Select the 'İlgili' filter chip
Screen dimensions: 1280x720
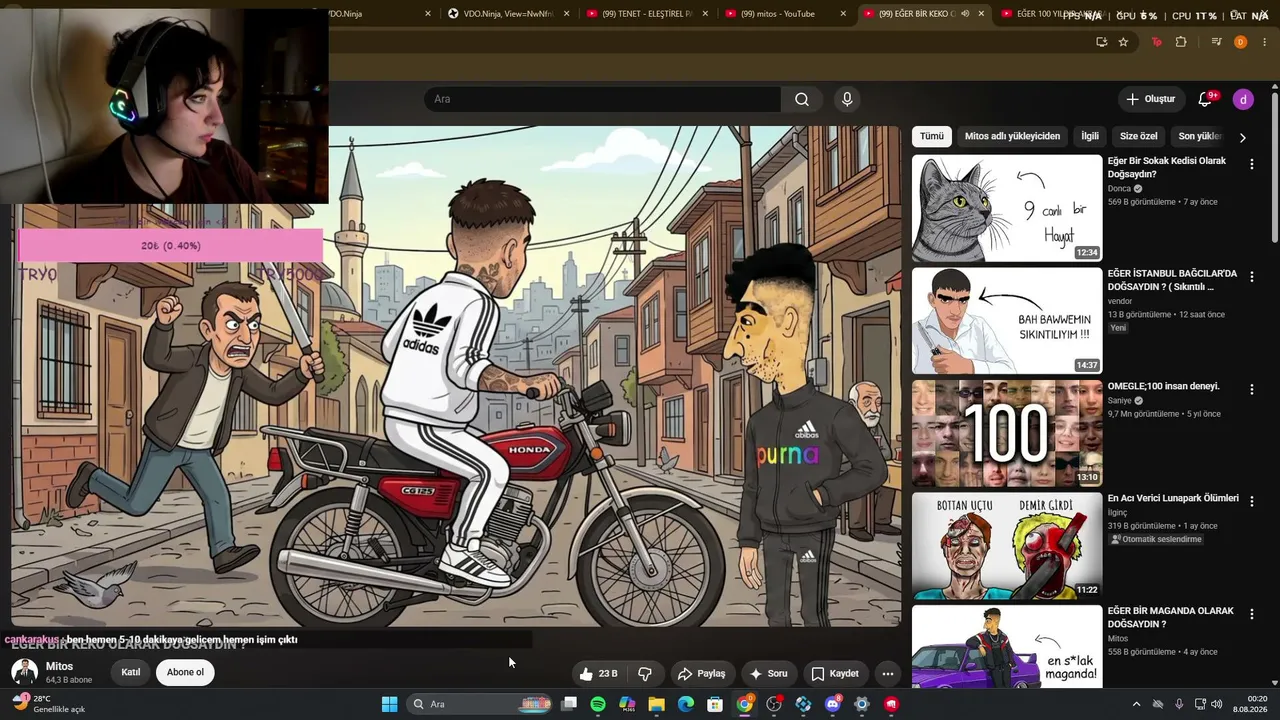pyautogui.click(x=1090, y=136)
